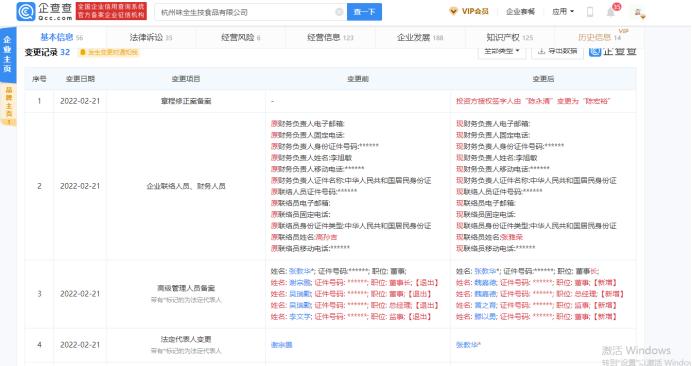Switch to the 知识产权 tab

509,38
